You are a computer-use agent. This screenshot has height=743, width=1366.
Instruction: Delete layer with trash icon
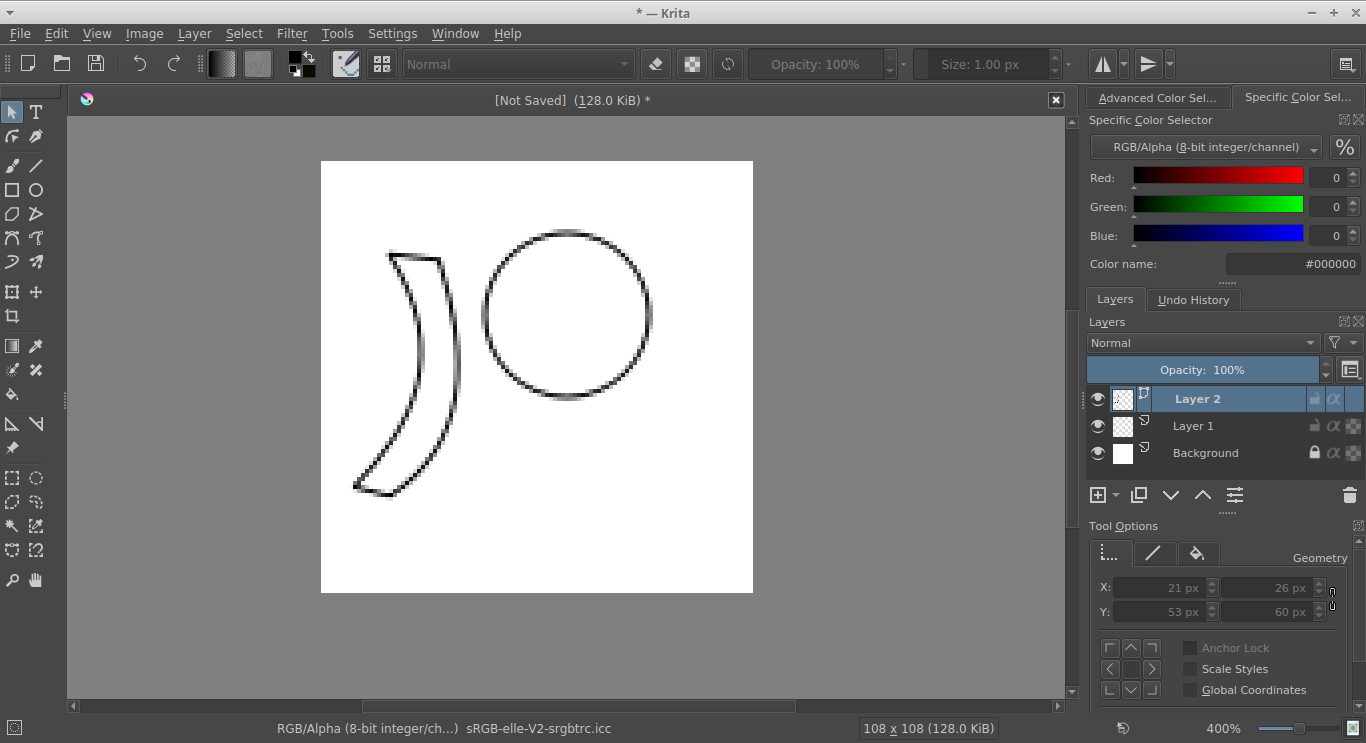click(x=1350, y=495)
